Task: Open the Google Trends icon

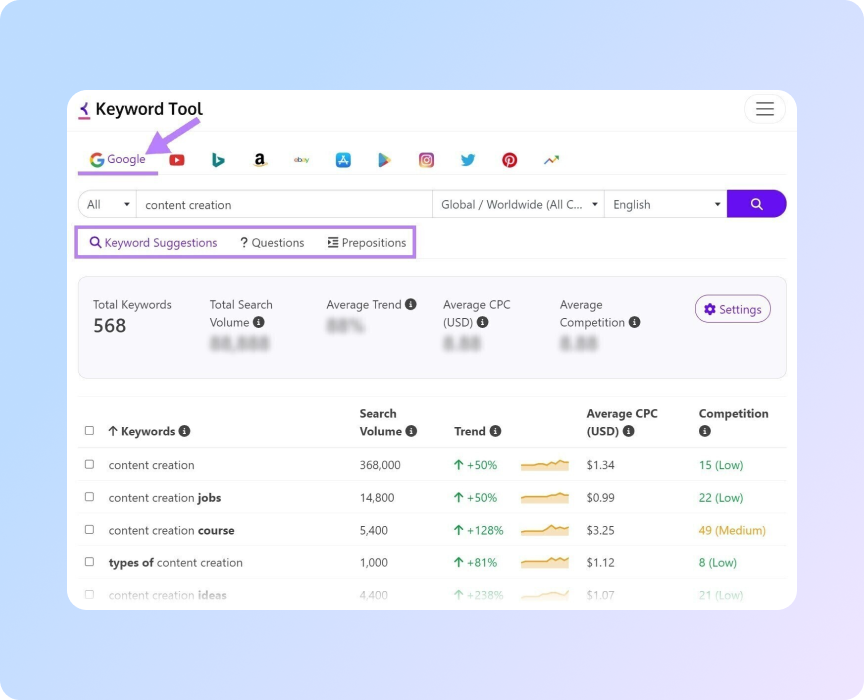Action: [550, 159]
